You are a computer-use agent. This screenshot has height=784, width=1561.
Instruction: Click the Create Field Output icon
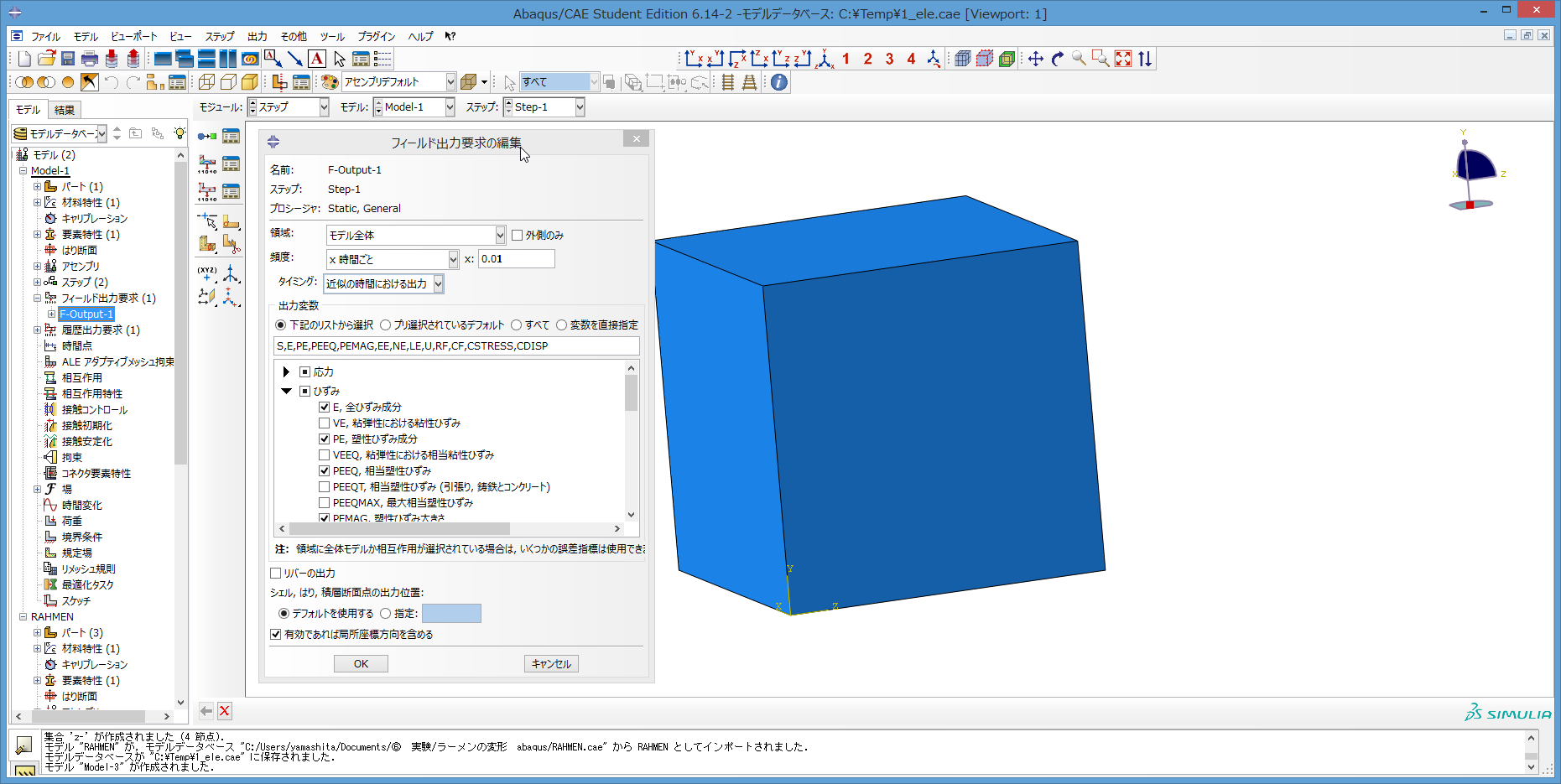[207, 164]
